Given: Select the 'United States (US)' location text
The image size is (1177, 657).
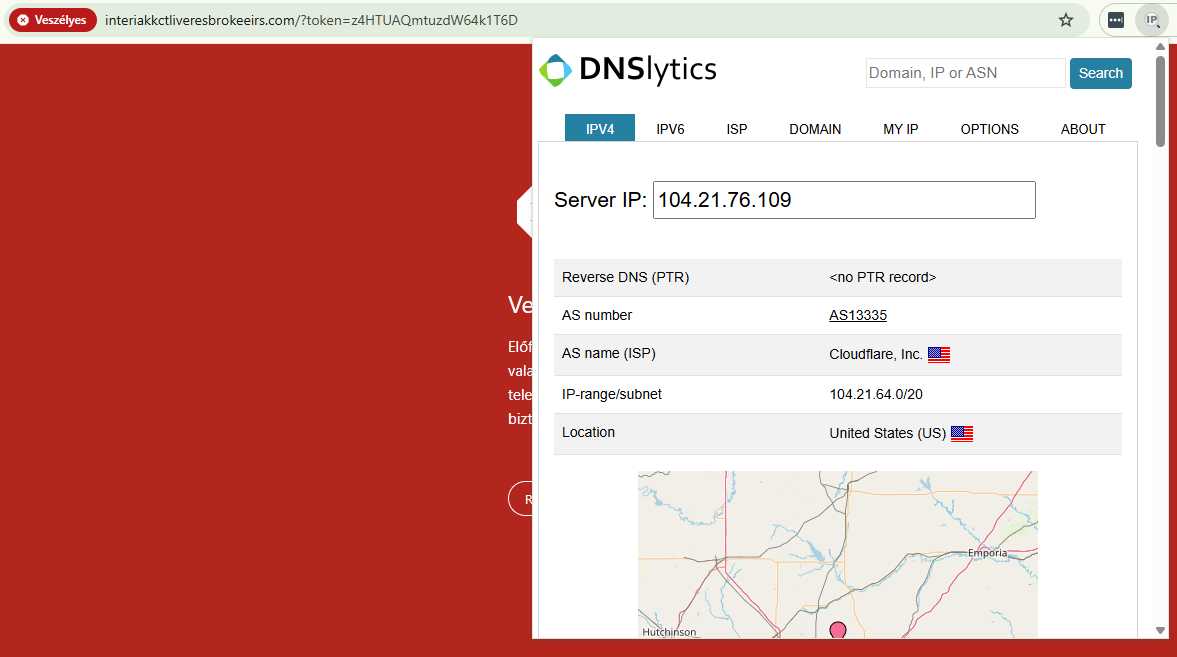Looking at the screenshot, I should (x=887, y=433).
